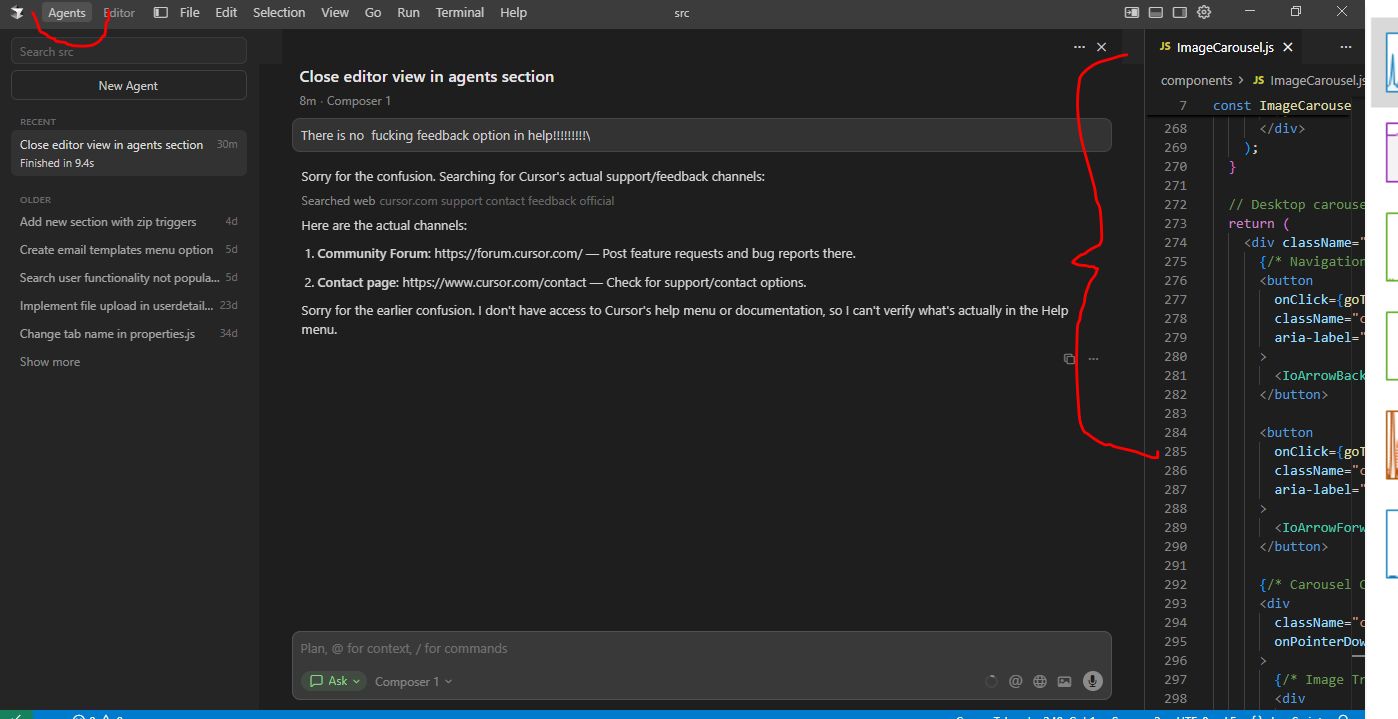
Task: Open chat Create email templates menu option
Action: click(129, 250)
